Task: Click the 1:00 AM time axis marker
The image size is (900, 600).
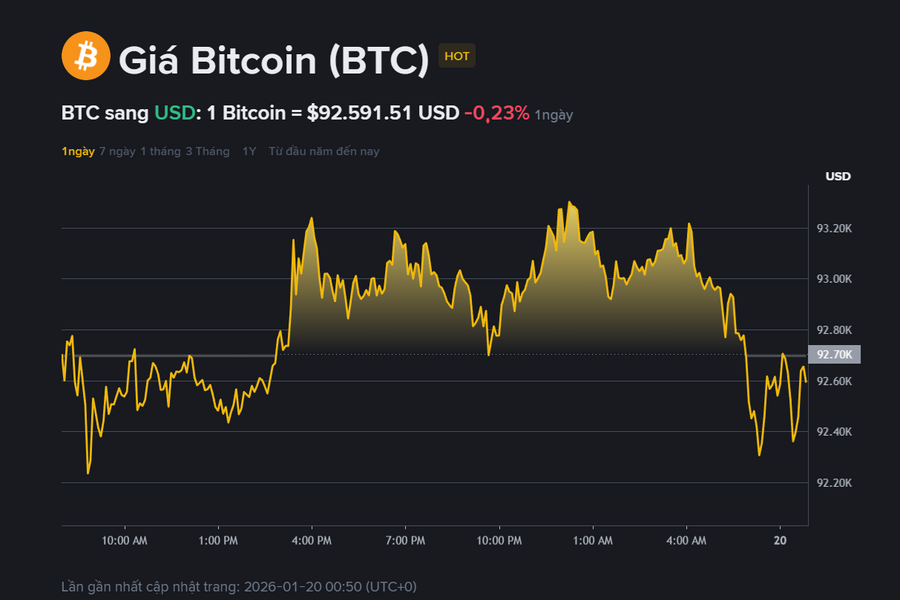Action: [x=593, y=541]
